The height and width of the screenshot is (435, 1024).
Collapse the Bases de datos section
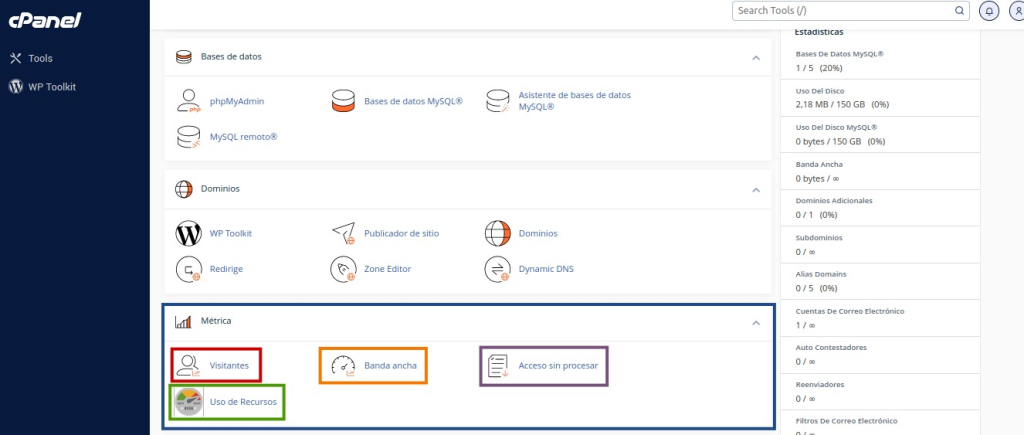(x=756, y=58)
